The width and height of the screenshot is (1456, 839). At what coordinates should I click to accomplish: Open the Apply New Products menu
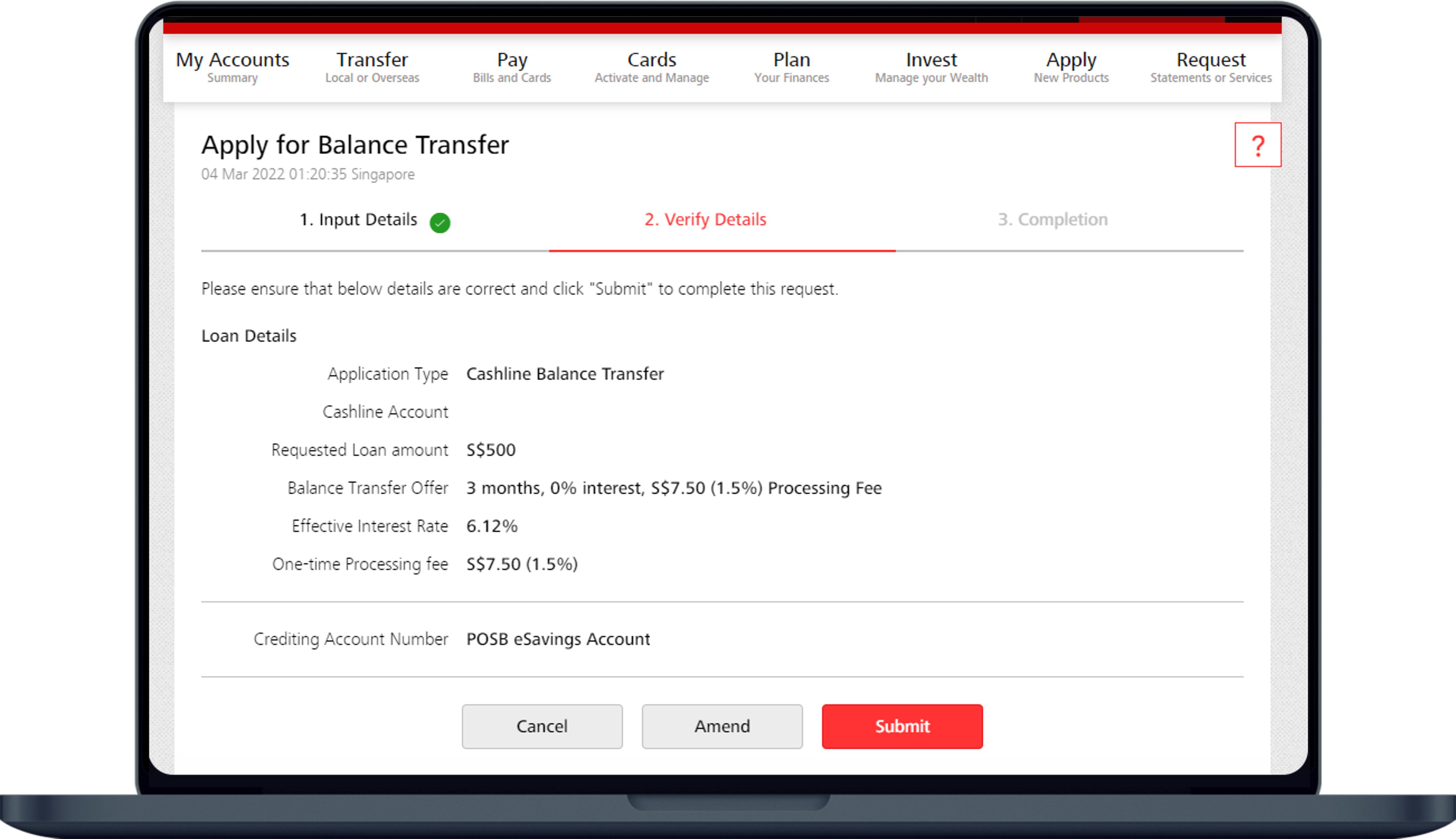(1071, 67)
